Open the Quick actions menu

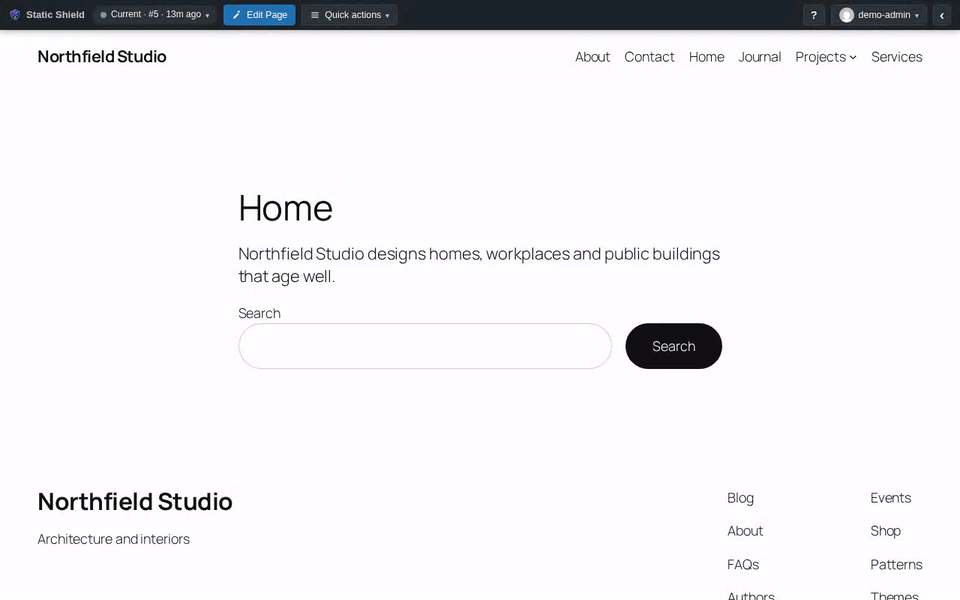click(x=350, y=15)
